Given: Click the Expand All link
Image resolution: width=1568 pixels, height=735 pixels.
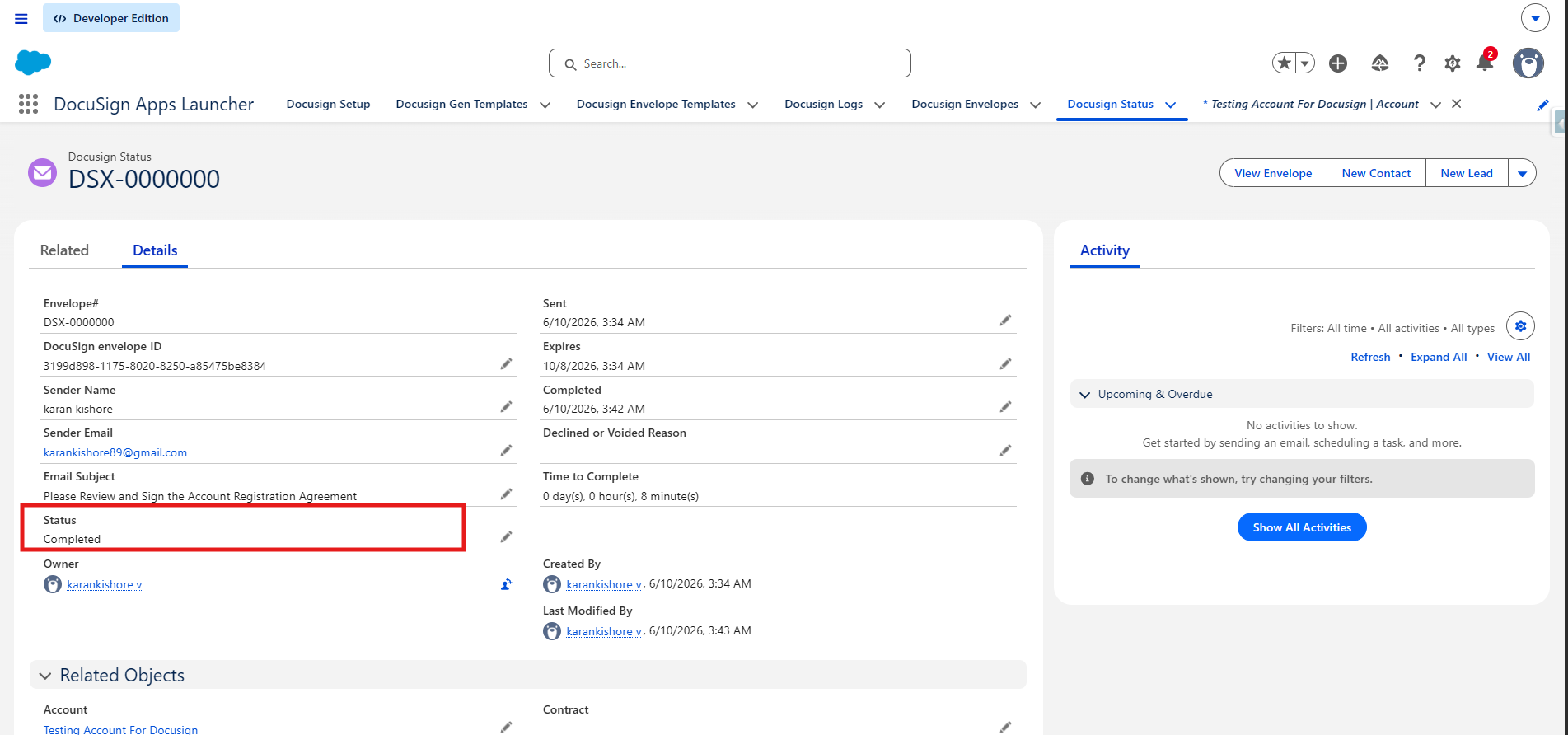Looking at the screenshot, I should pyautogui.click(x=1439, y=357).
